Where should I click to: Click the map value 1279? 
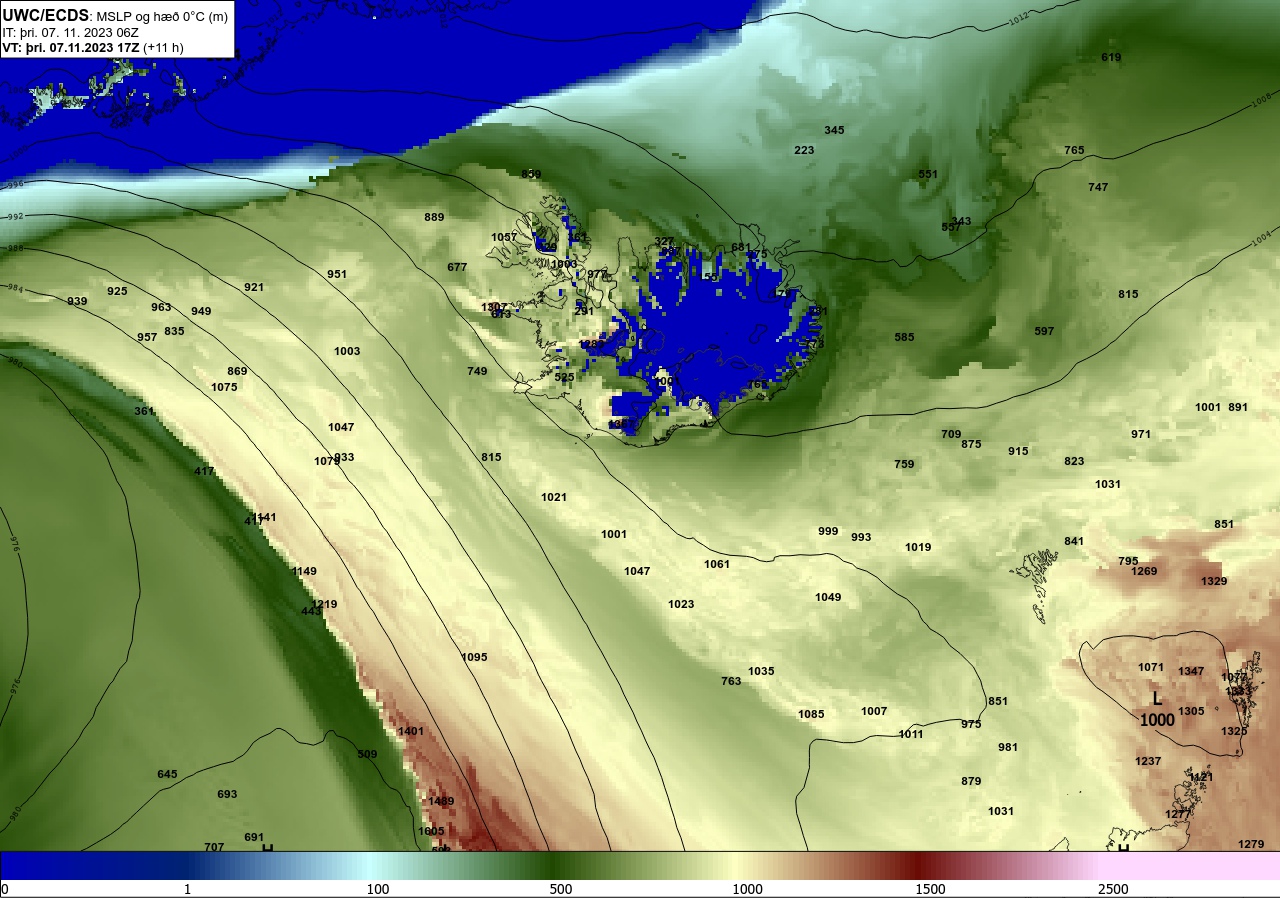point(1251,844)
